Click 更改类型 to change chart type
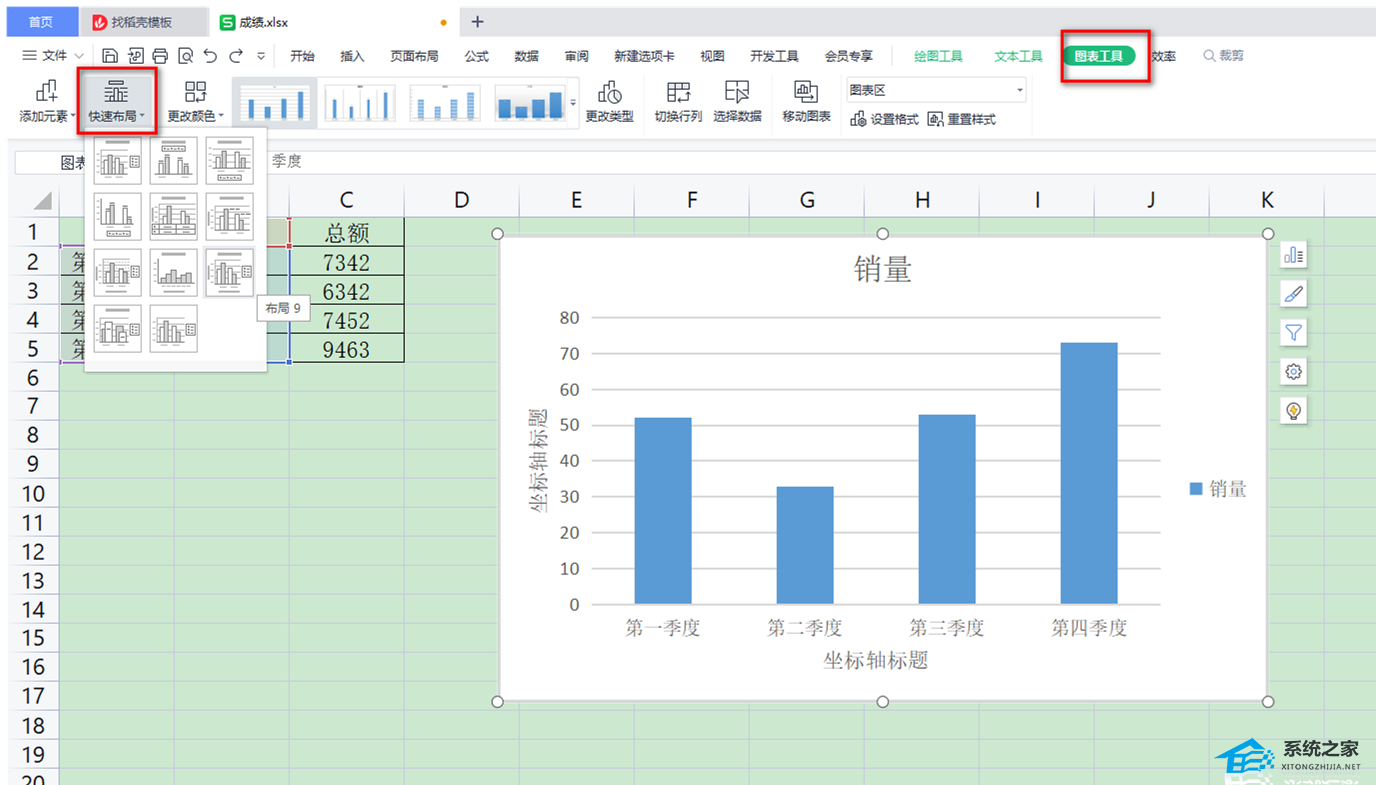 point(609,103)
